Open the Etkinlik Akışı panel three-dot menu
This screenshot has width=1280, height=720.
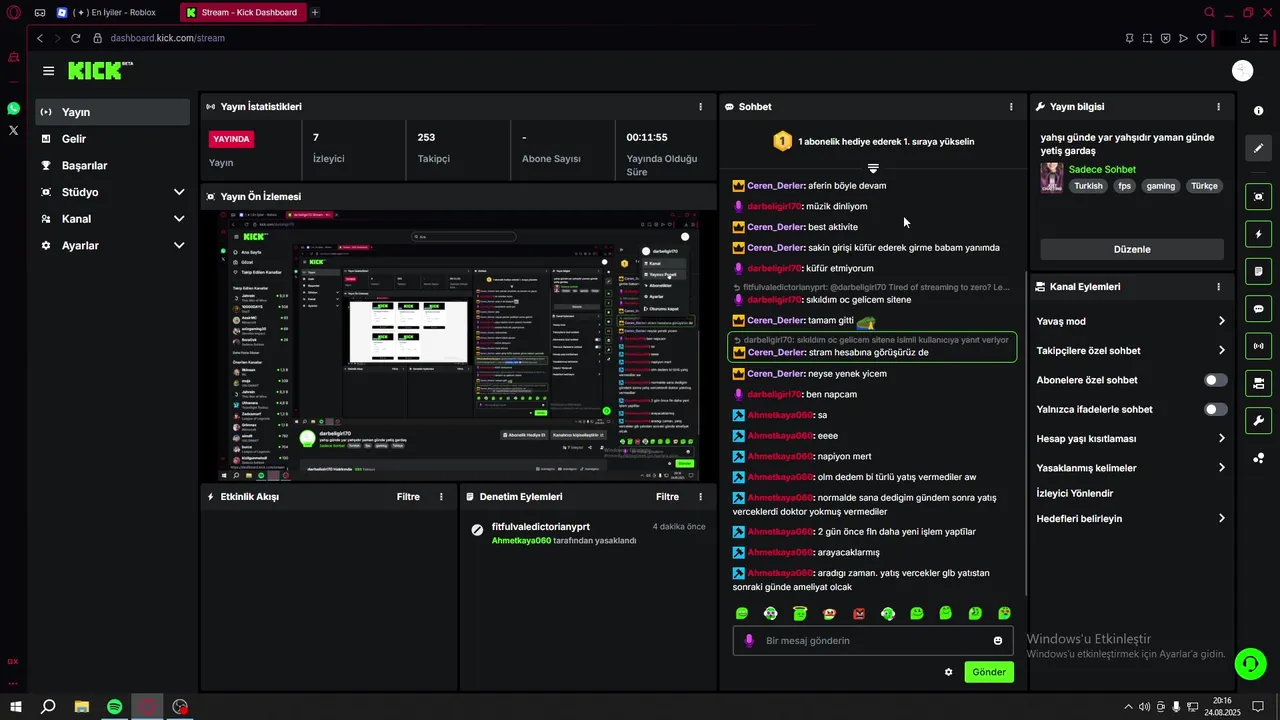[441, 496]
